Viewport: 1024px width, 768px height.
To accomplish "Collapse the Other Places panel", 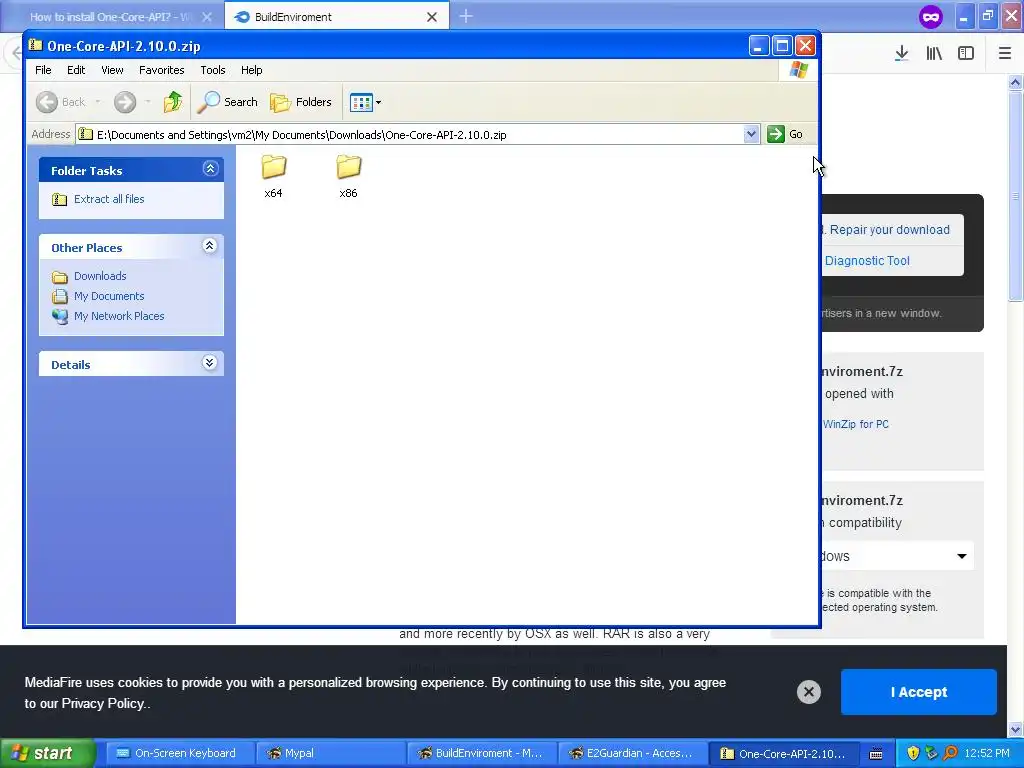I will [210, 246].
